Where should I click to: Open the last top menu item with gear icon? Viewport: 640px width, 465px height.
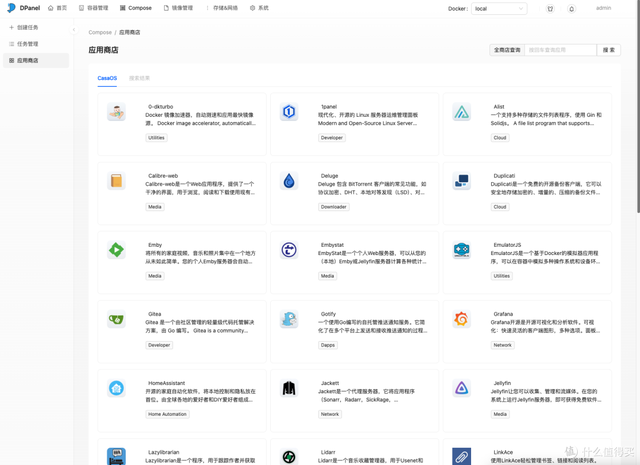coord(259,8)
